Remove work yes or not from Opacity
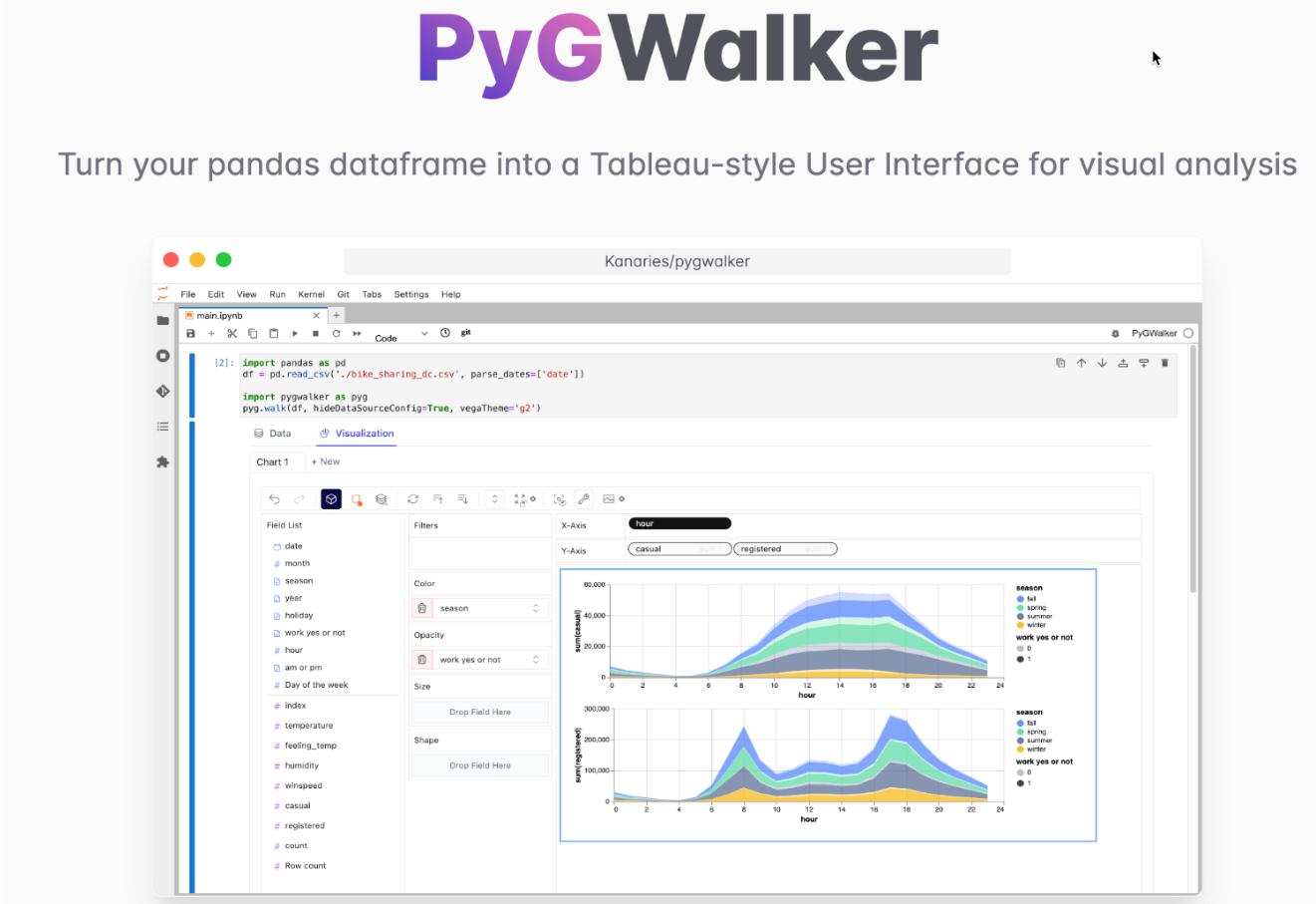The image size is (1316, 904). click(422, 660)
